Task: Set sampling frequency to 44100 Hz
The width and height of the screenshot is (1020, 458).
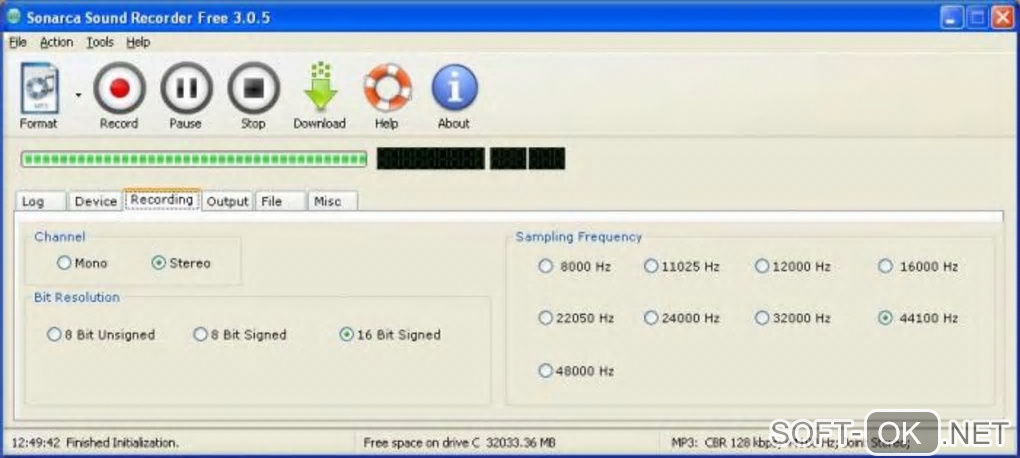Action: point(918,318)
